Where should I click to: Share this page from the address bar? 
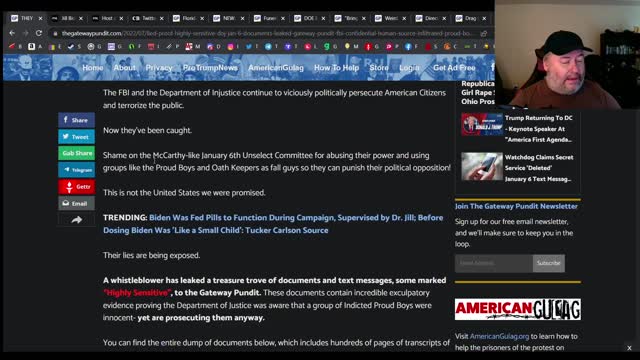[x=484, y=33]
